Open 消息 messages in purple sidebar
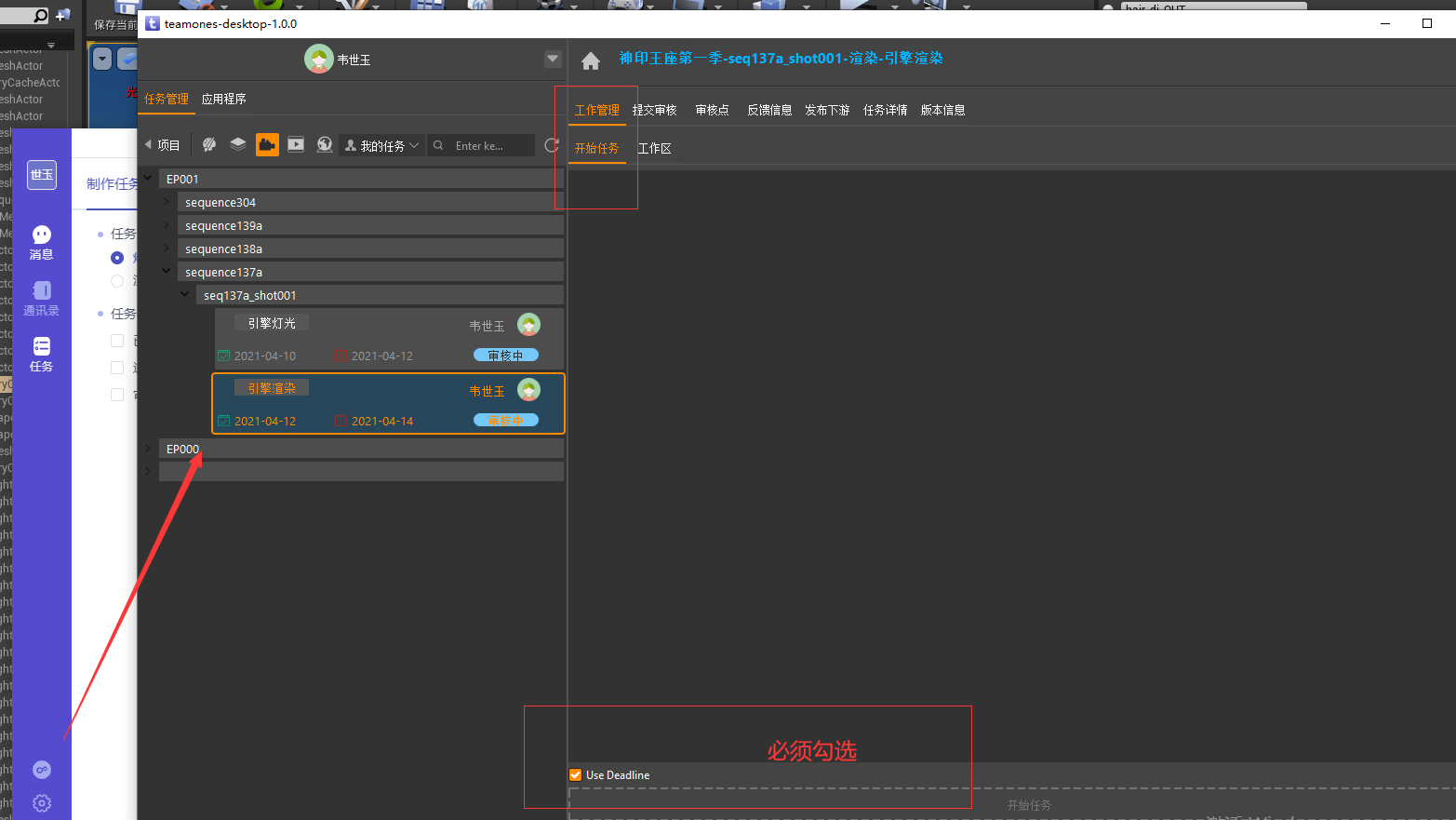The height and width of the screenshot is (820, 1456). click(41, 242)
